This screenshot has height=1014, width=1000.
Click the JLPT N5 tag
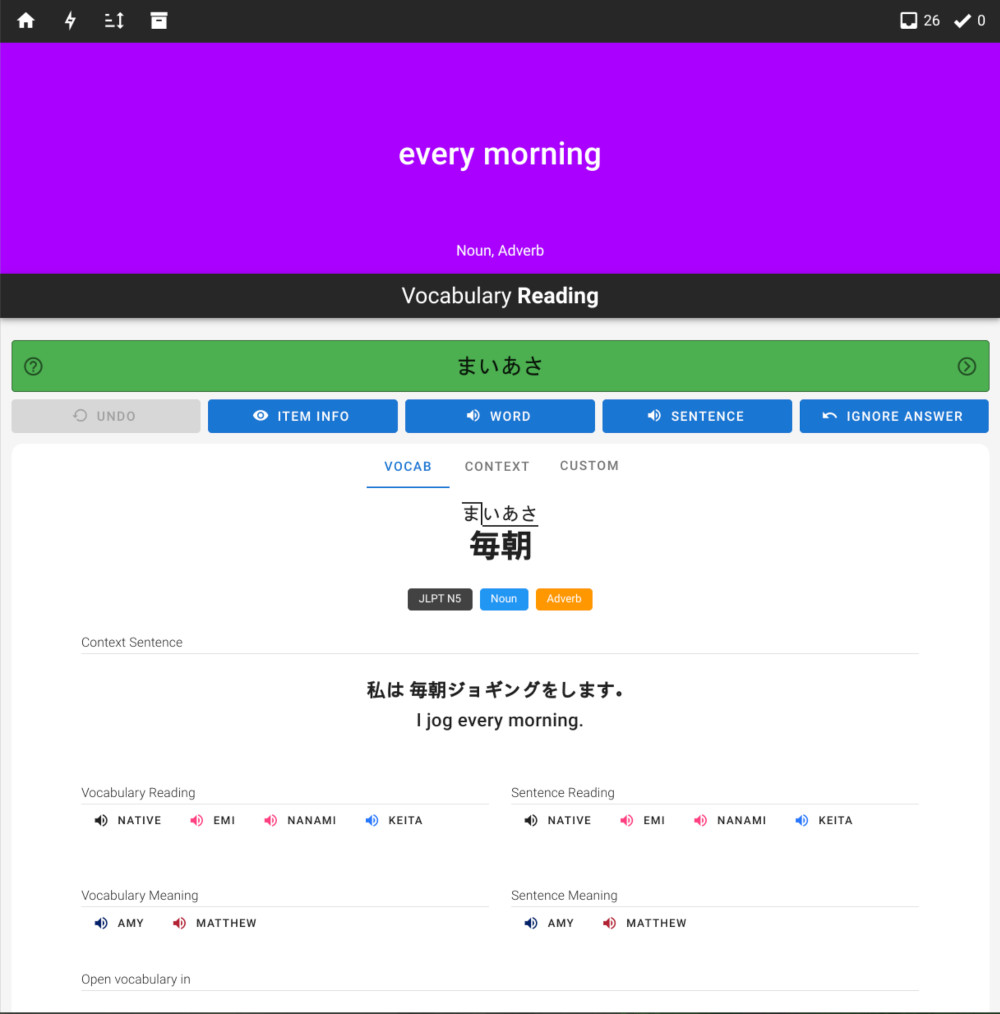(x=440, y=599)
